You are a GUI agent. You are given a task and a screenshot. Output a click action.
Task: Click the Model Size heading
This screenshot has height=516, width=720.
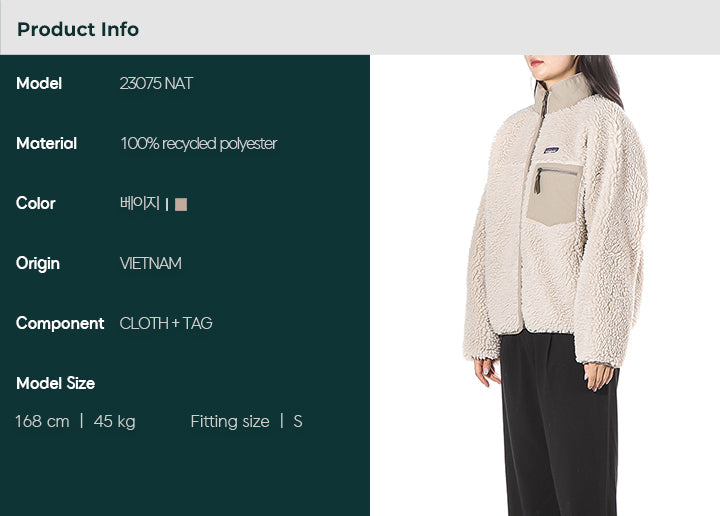pos(56,383)
